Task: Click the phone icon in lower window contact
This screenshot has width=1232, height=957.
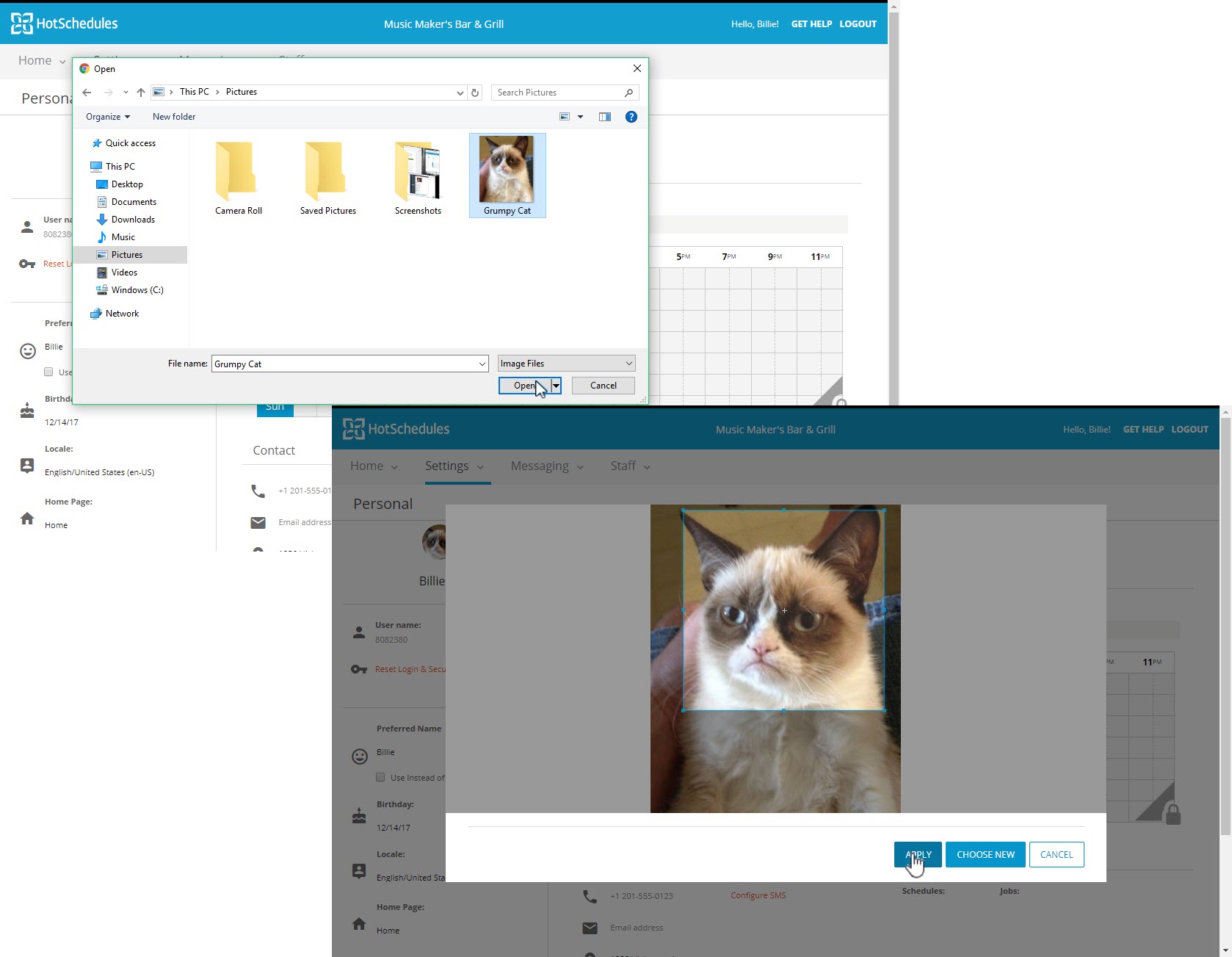Action: point(590,896)
